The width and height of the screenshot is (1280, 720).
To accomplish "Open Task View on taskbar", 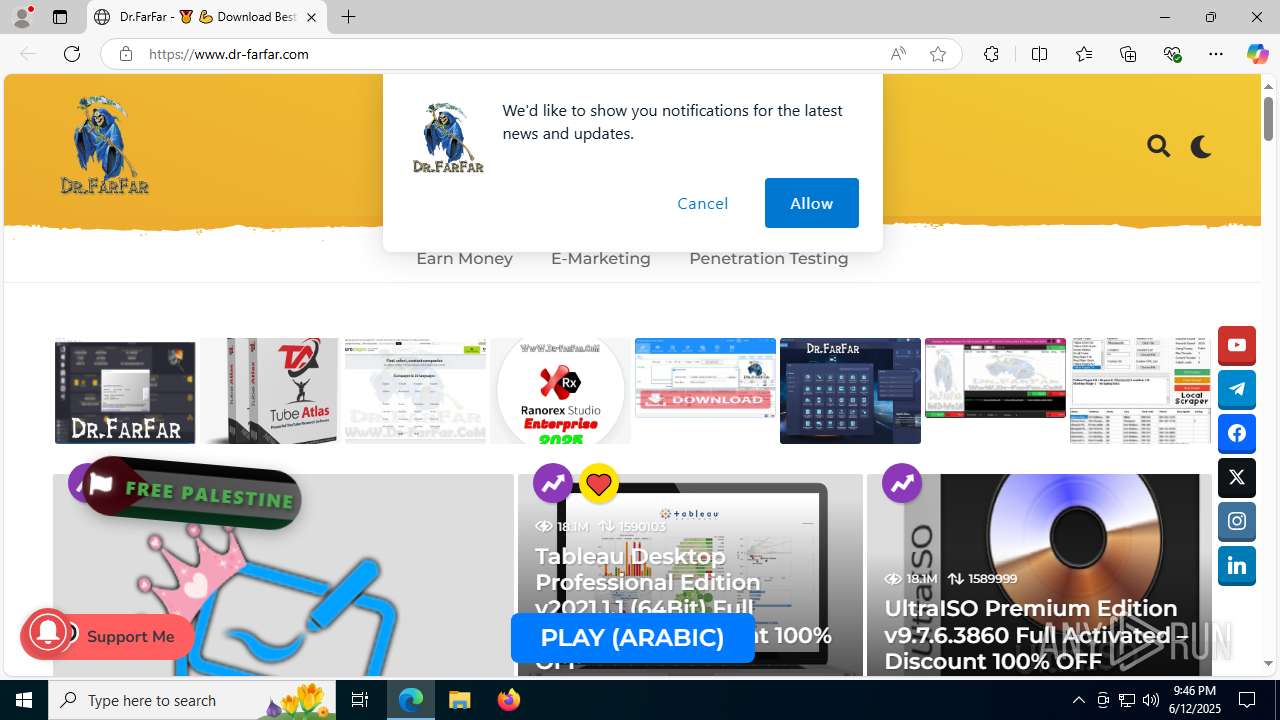I will click(x=361, y=700).
